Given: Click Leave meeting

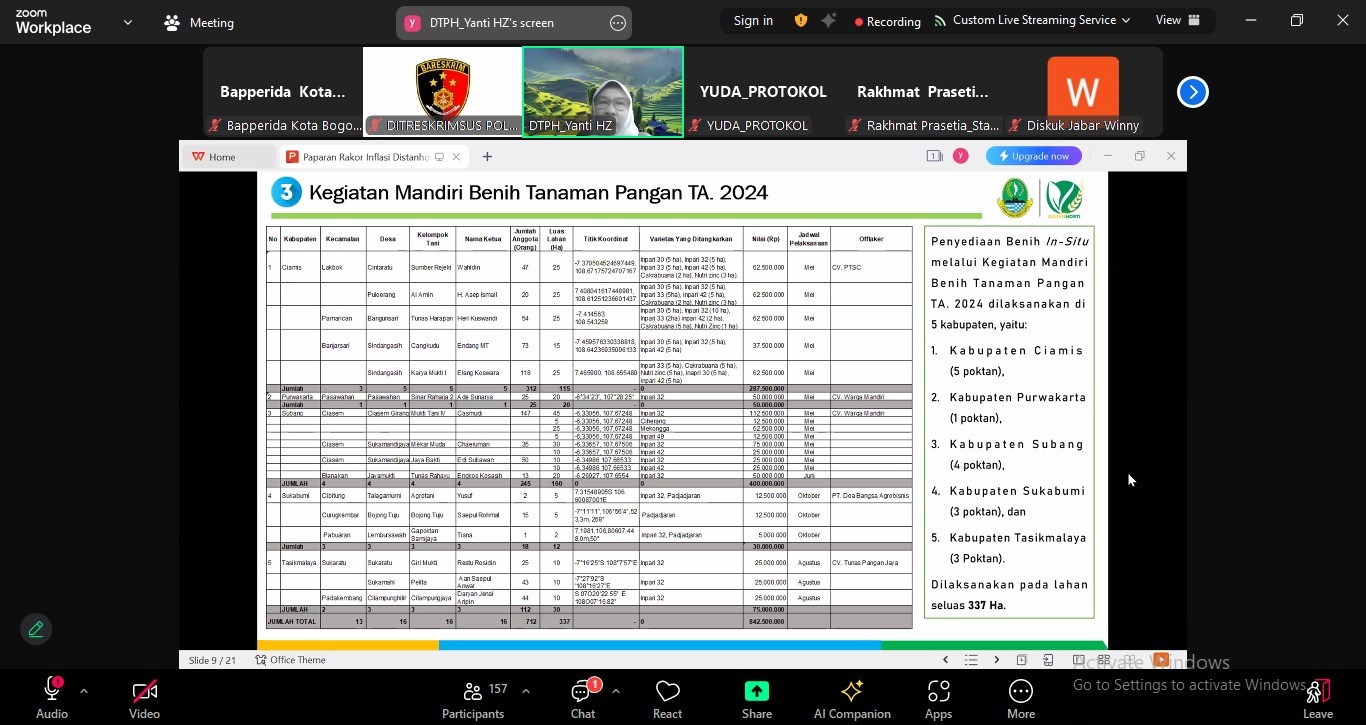Looking at the screenshot, I should tap(1318, 698).
